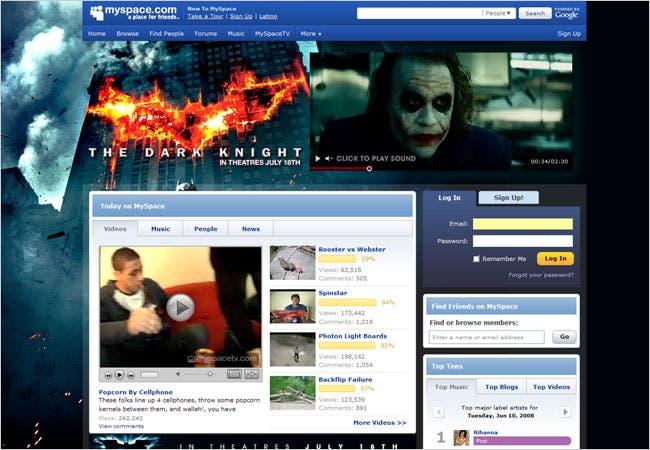
Task: Click the Google logo
Action: tap(566, 14)
